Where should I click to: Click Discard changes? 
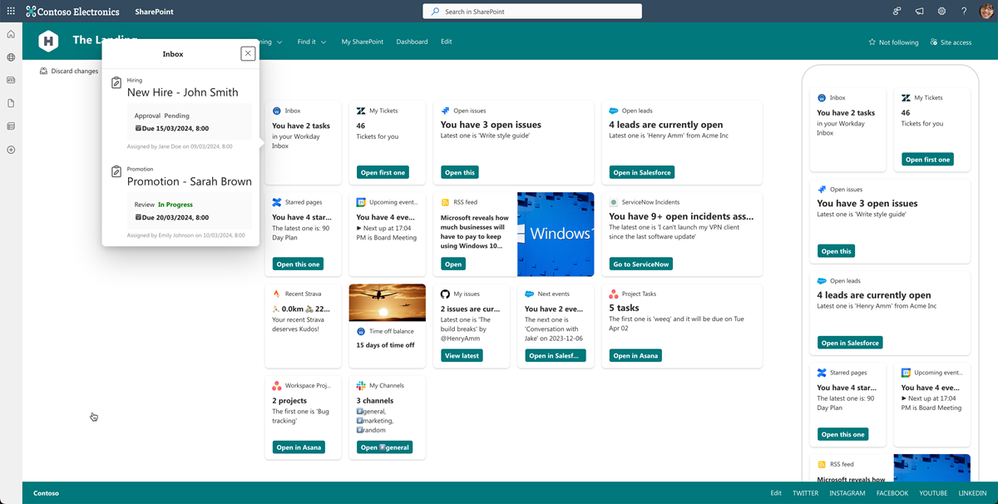pos(69,71)
